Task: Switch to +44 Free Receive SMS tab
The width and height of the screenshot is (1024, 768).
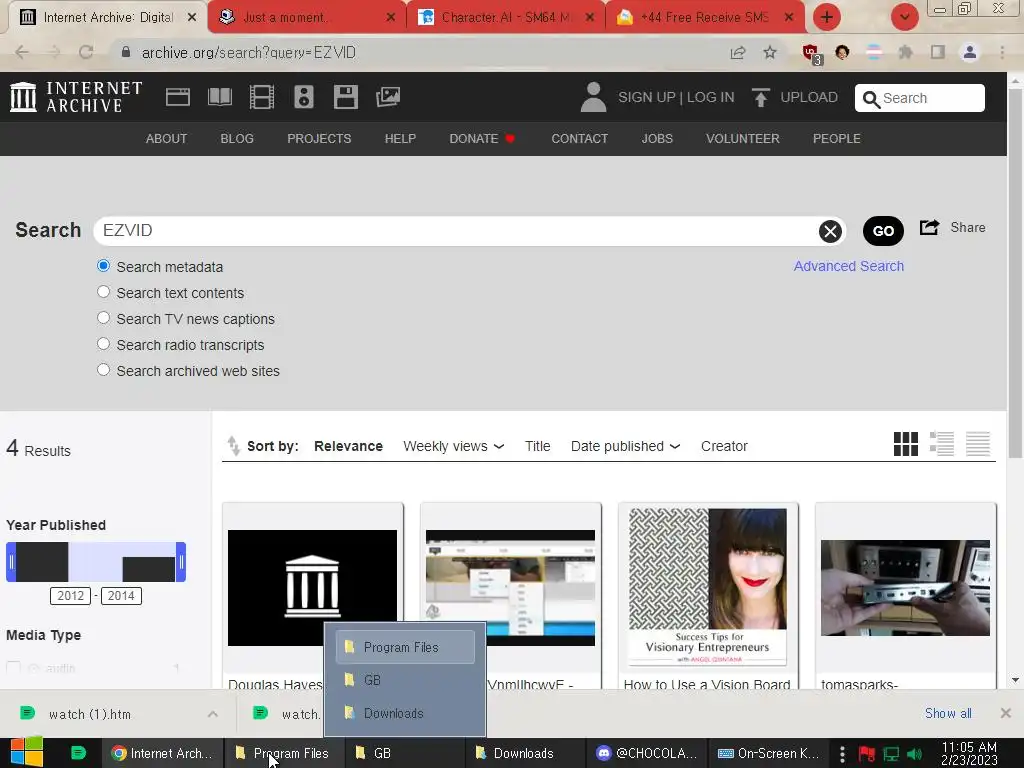Action: click(x=705, y=17)
